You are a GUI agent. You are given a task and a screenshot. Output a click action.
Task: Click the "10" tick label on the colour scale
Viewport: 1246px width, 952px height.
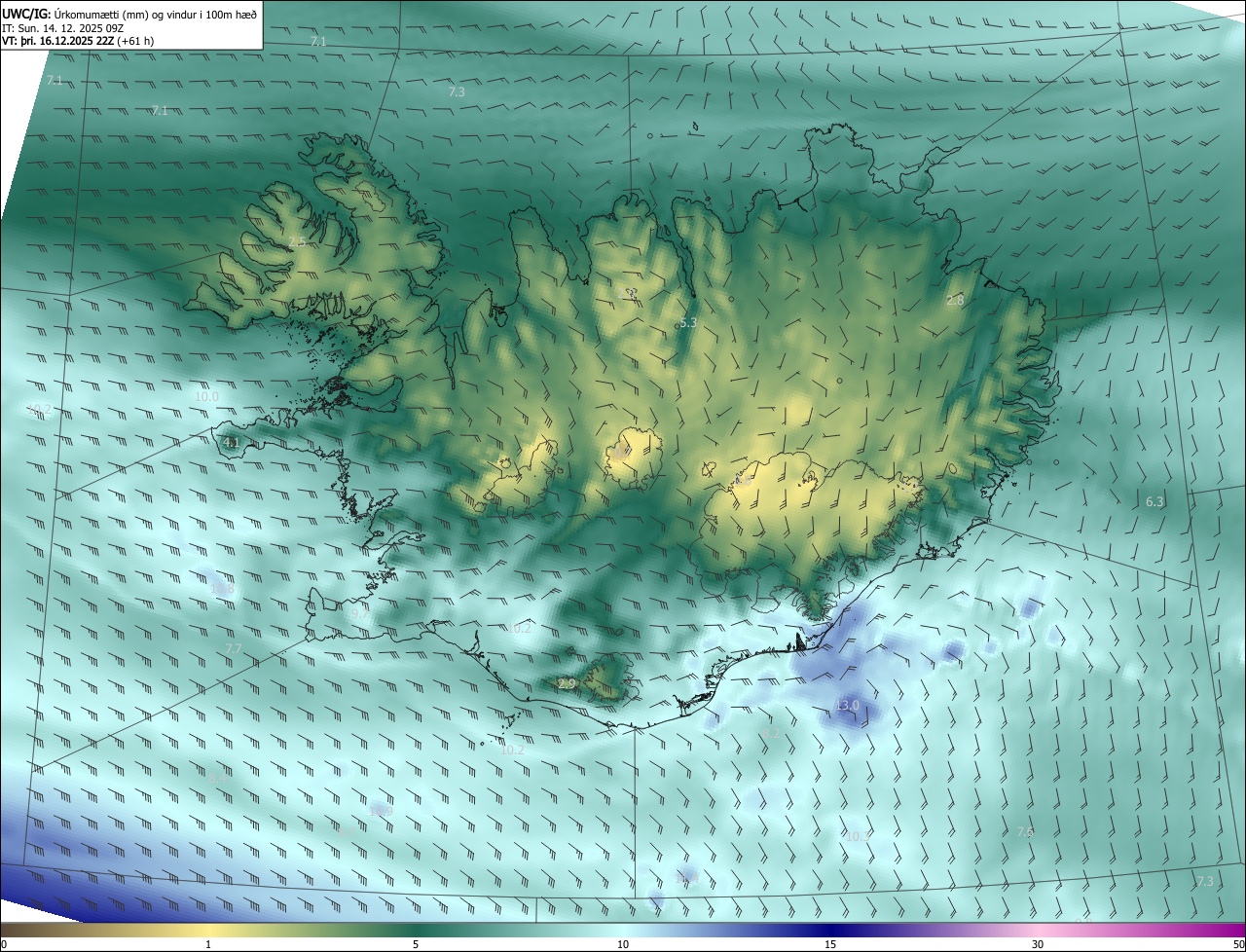623,944
